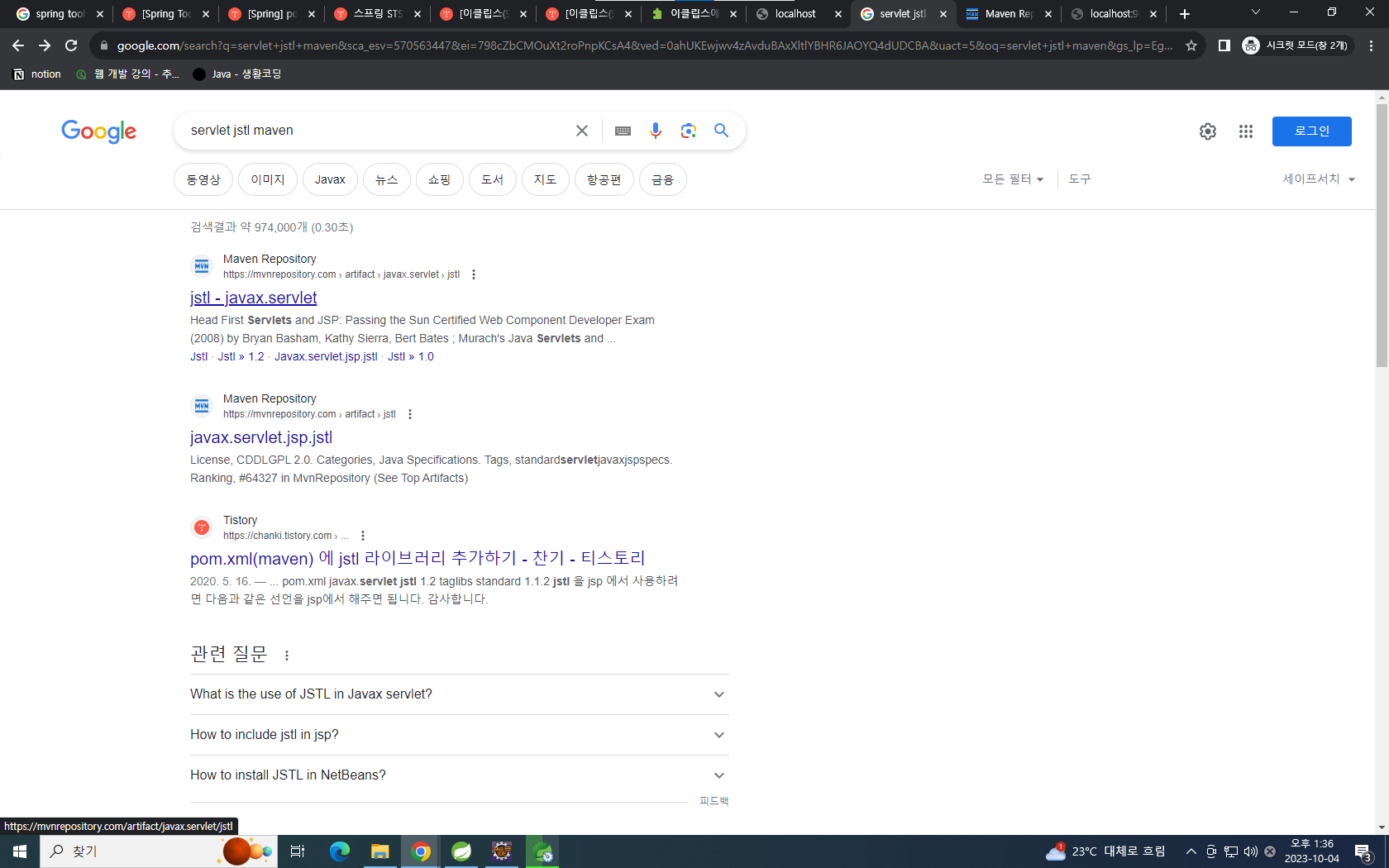This screenshot has width=1389, height=868.
Task: Click the blue magnifier search button
Action: (x=722, y=131)
